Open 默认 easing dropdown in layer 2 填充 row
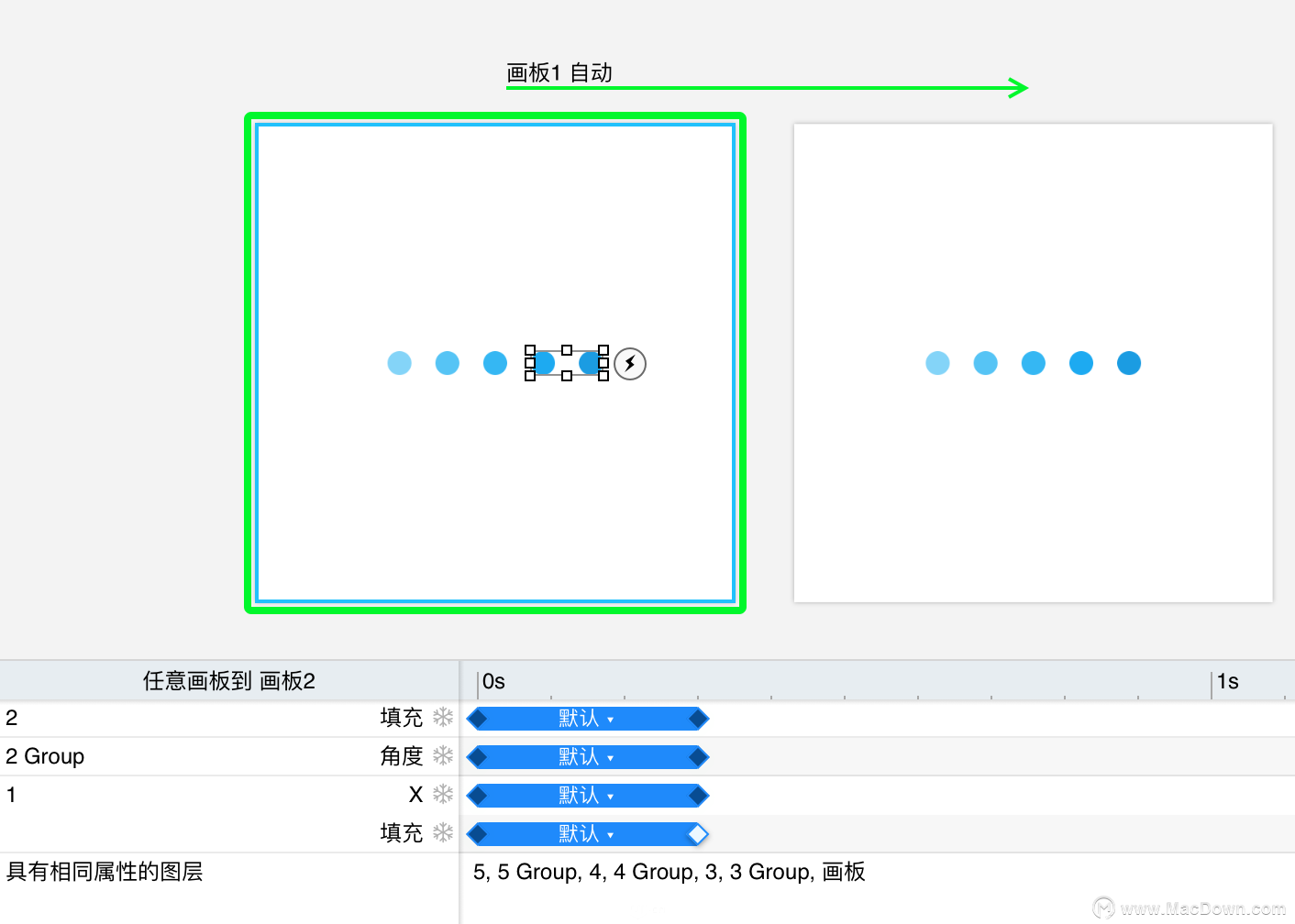This screenshot has width=1295, height=924. 587,719
